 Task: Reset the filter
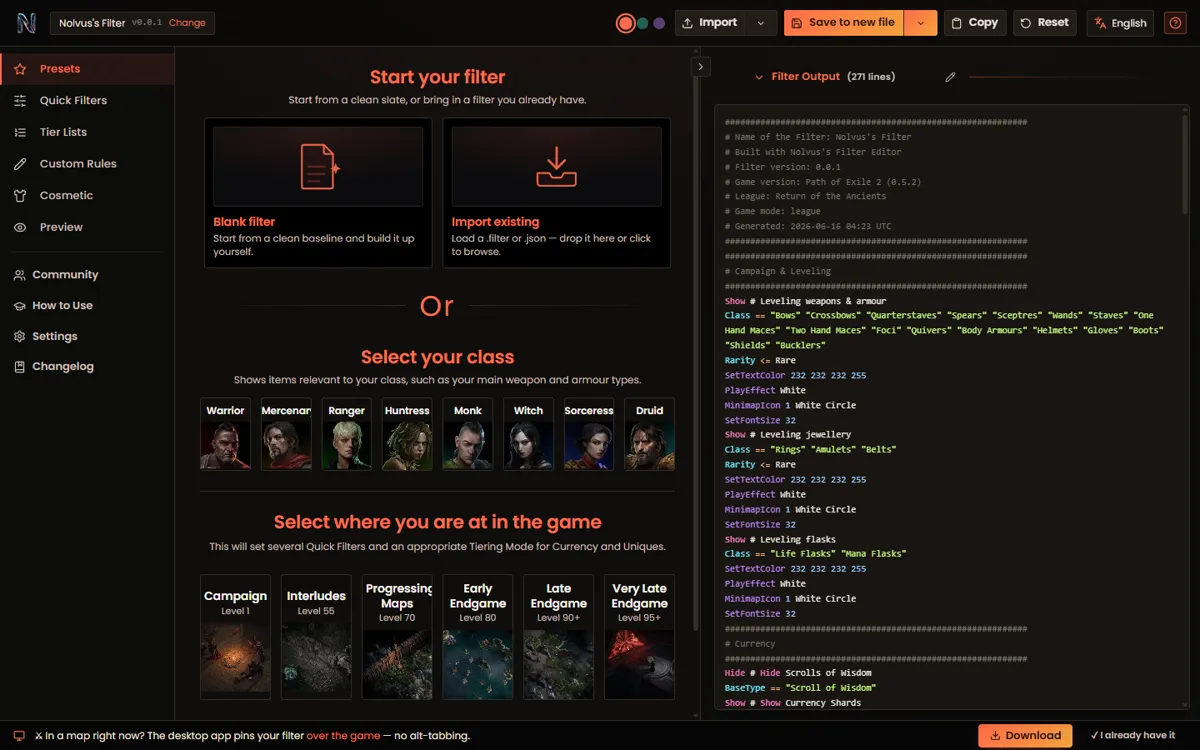click(1045, 23)
